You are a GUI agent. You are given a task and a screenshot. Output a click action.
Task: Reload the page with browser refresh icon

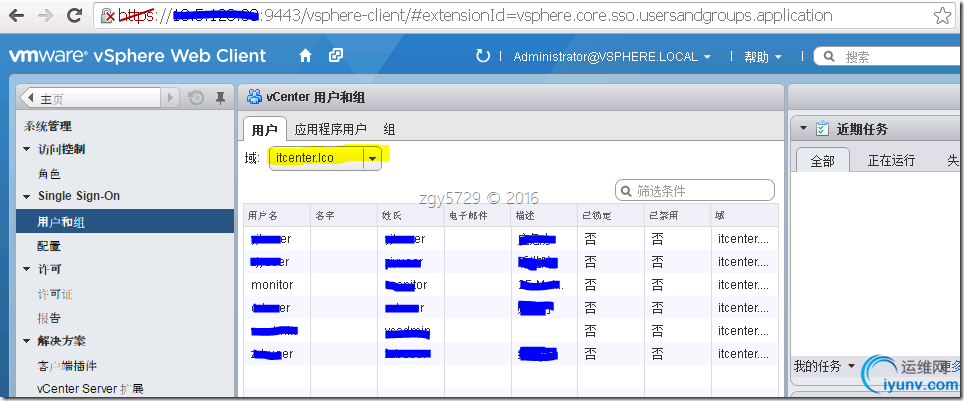click(x=75, y=15)
